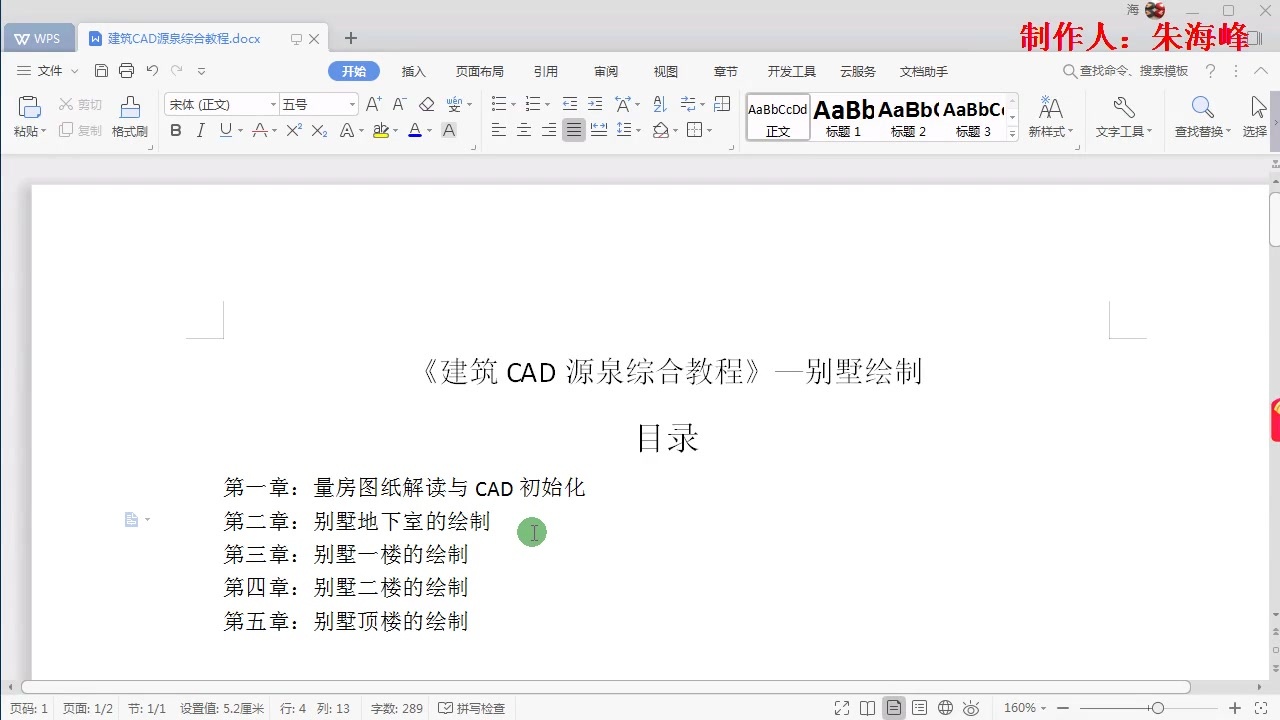Align text right
The height and width of the screenshot is (720, 1280).
[548, 130]
